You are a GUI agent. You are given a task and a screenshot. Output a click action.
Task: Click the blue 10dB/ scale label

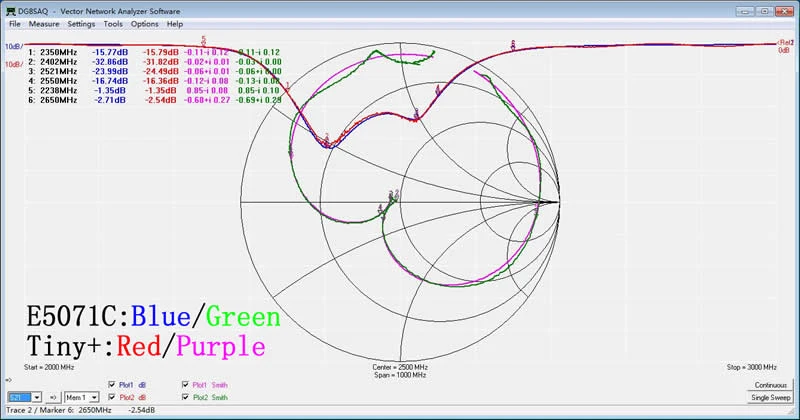[x=14, y=46]
